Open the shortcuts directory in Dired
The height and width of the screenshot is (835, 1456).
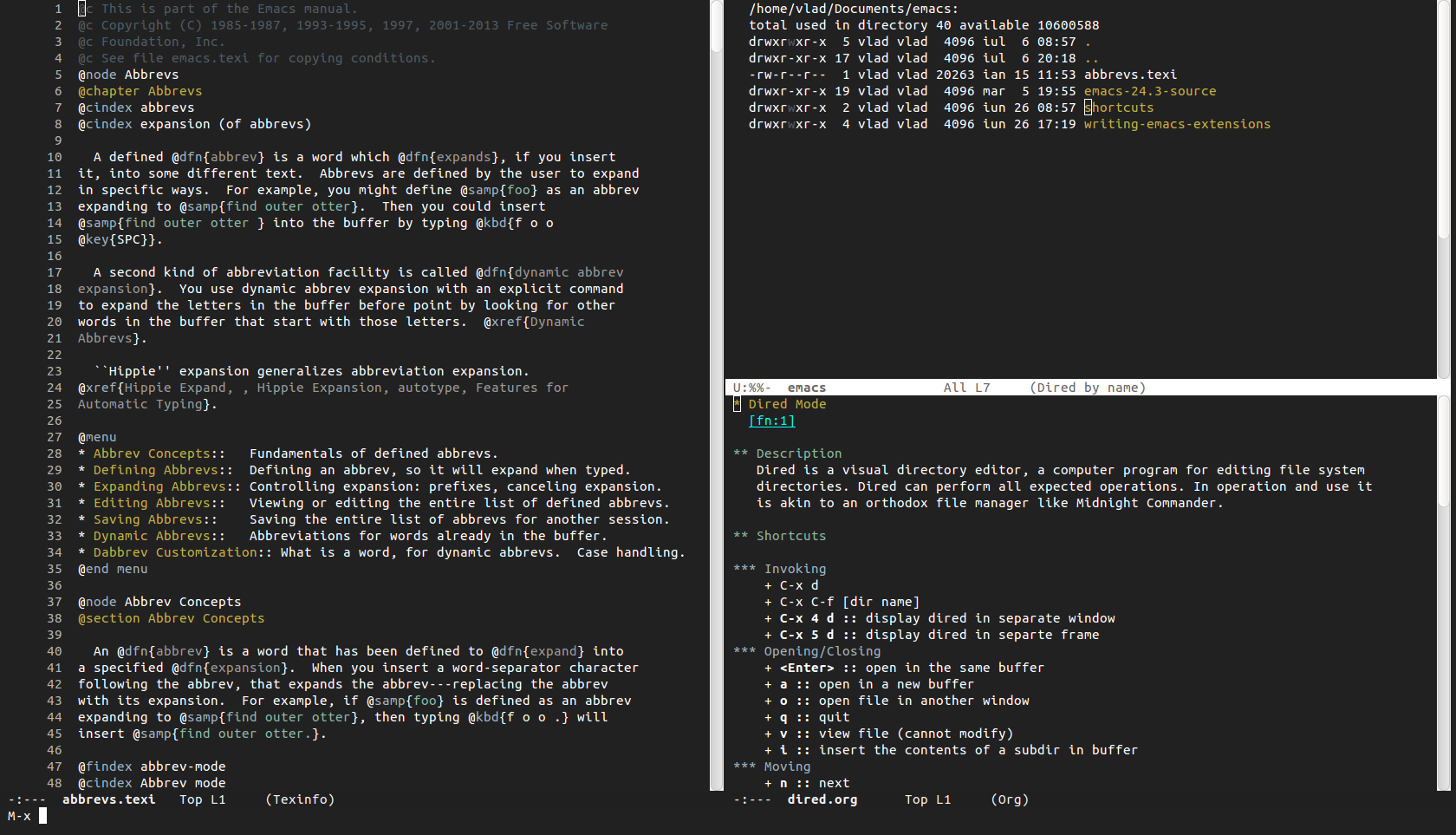[x=1119, y=108]
